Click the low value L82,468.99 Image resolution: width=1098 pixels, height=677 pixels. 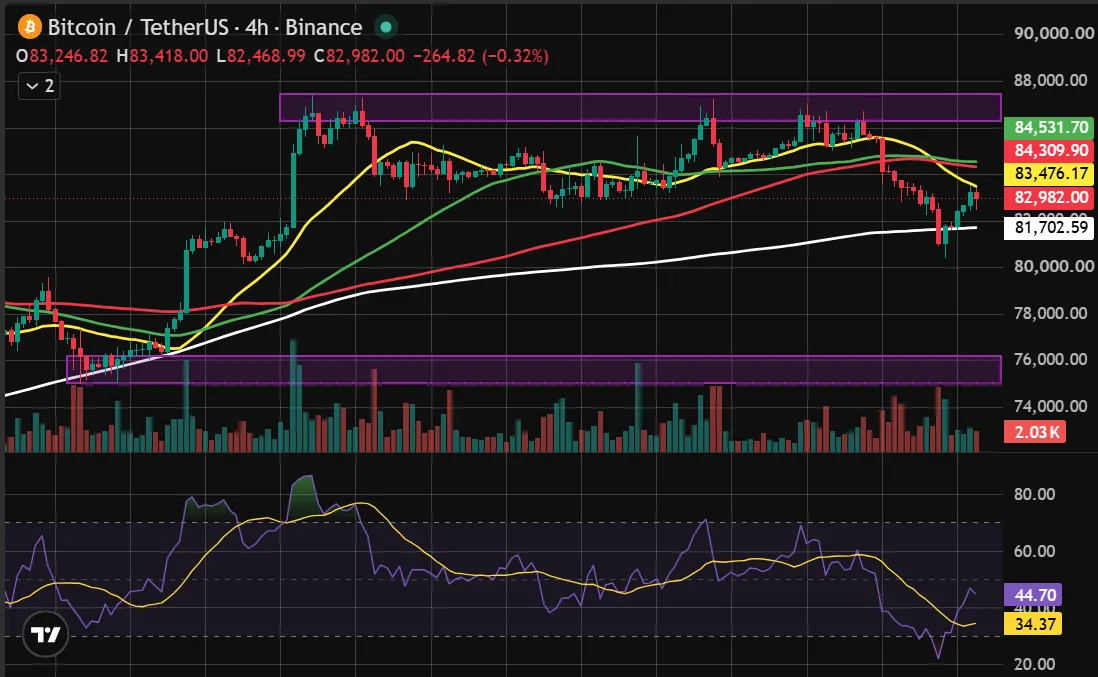point(260,56)
